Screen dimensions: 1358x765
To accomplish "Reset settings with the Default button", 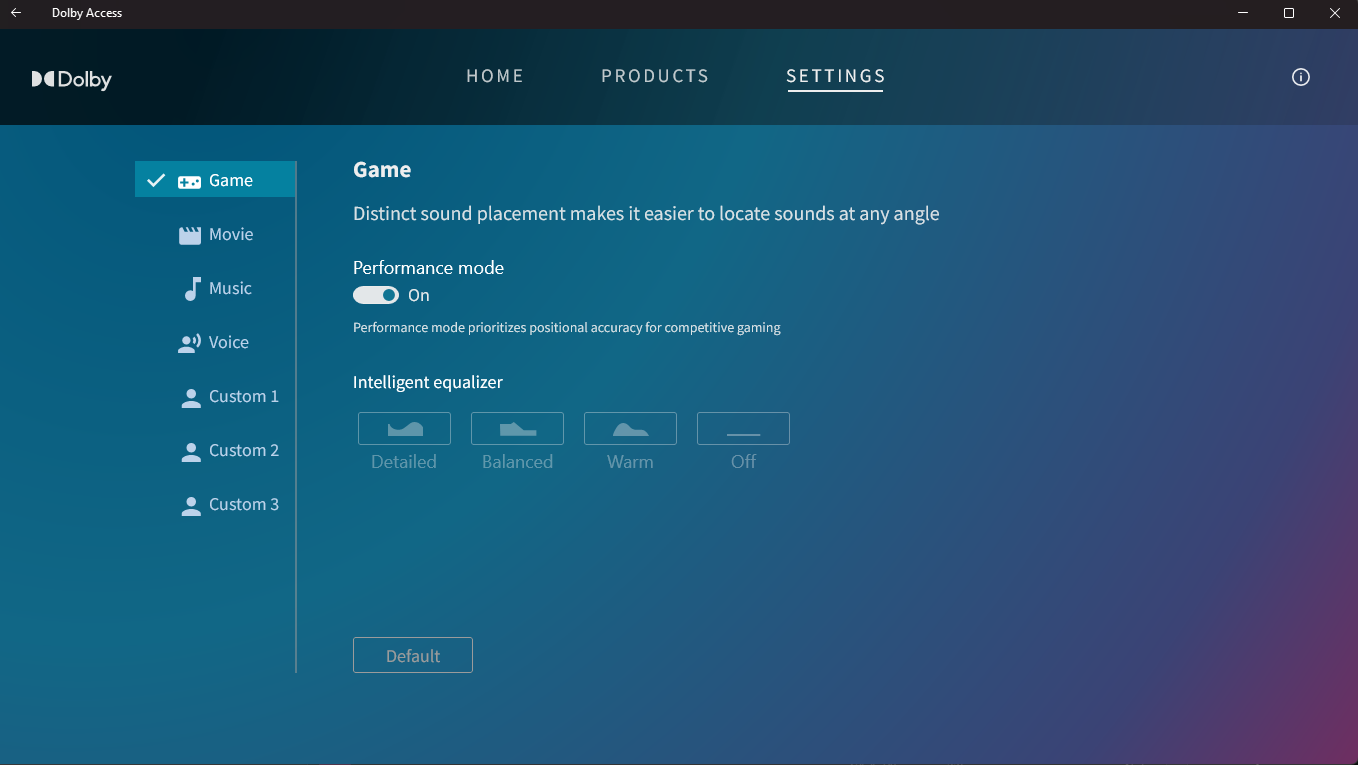I will [x=413, y=655].
